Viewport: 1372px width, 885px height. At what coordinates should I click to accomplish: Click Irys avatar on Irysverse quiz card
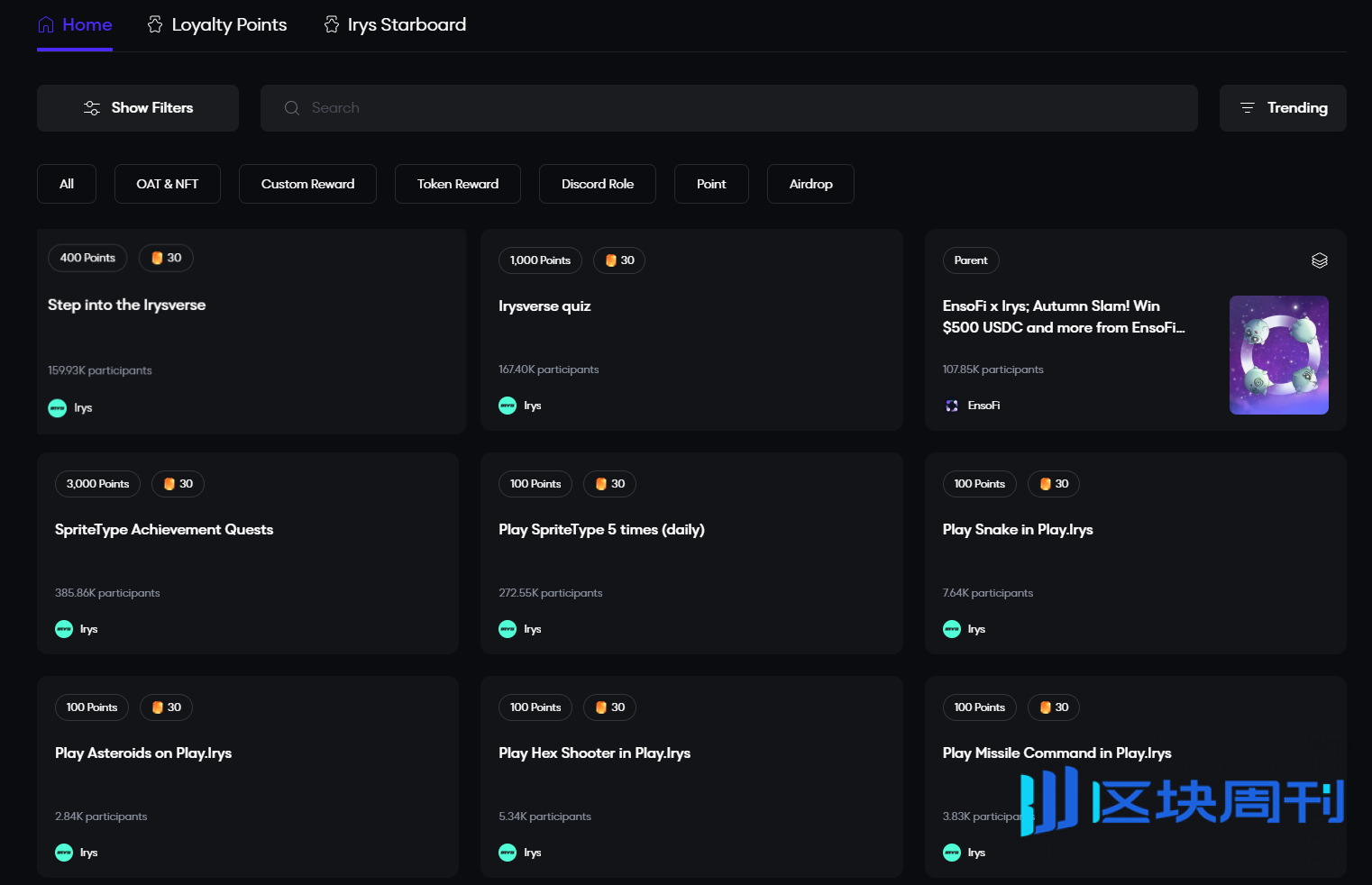coord(508,406)
